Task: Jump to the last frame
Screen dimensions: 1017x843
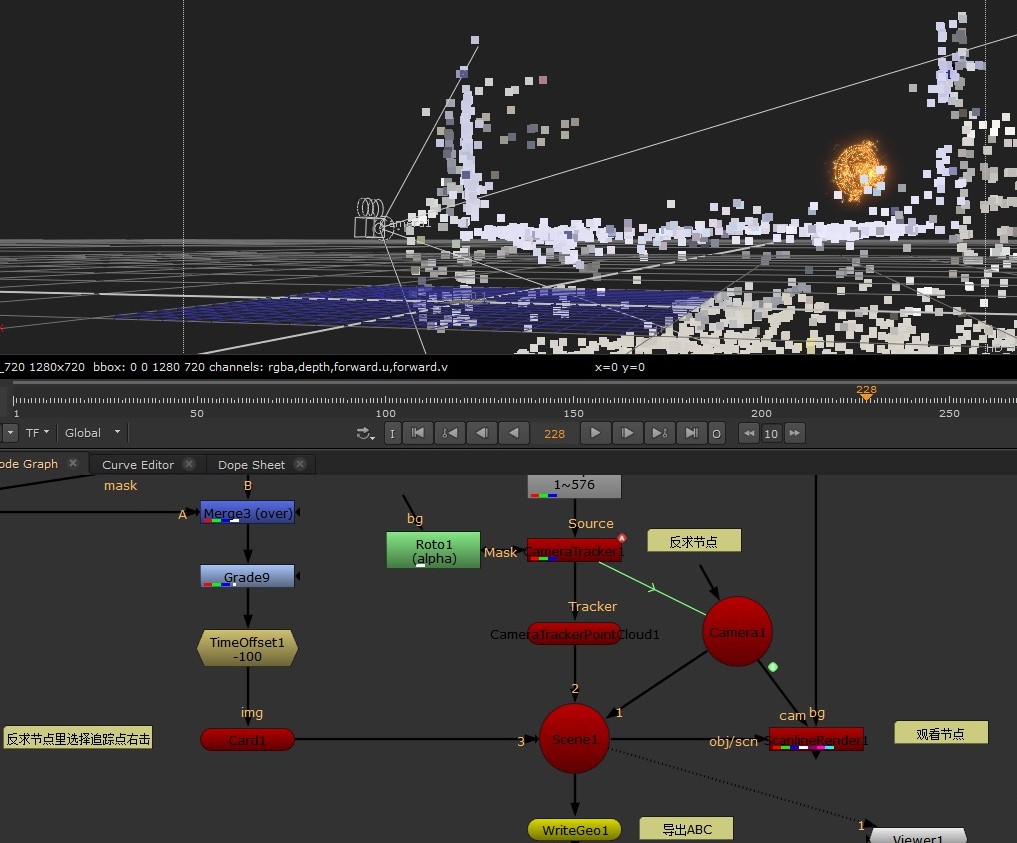Action: [x=691, y=433]
